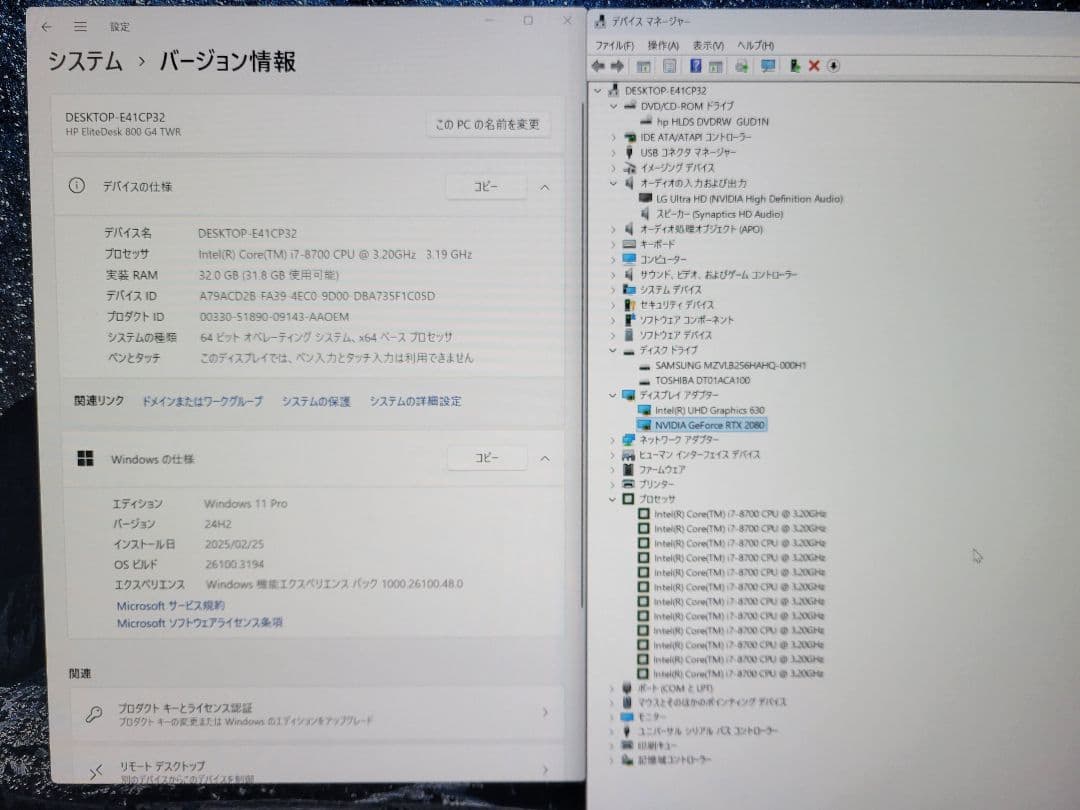Viewport: 1080px width, 810px height.
Task: Click the red X uninstall device icon
Action: (x=813, y=66)
